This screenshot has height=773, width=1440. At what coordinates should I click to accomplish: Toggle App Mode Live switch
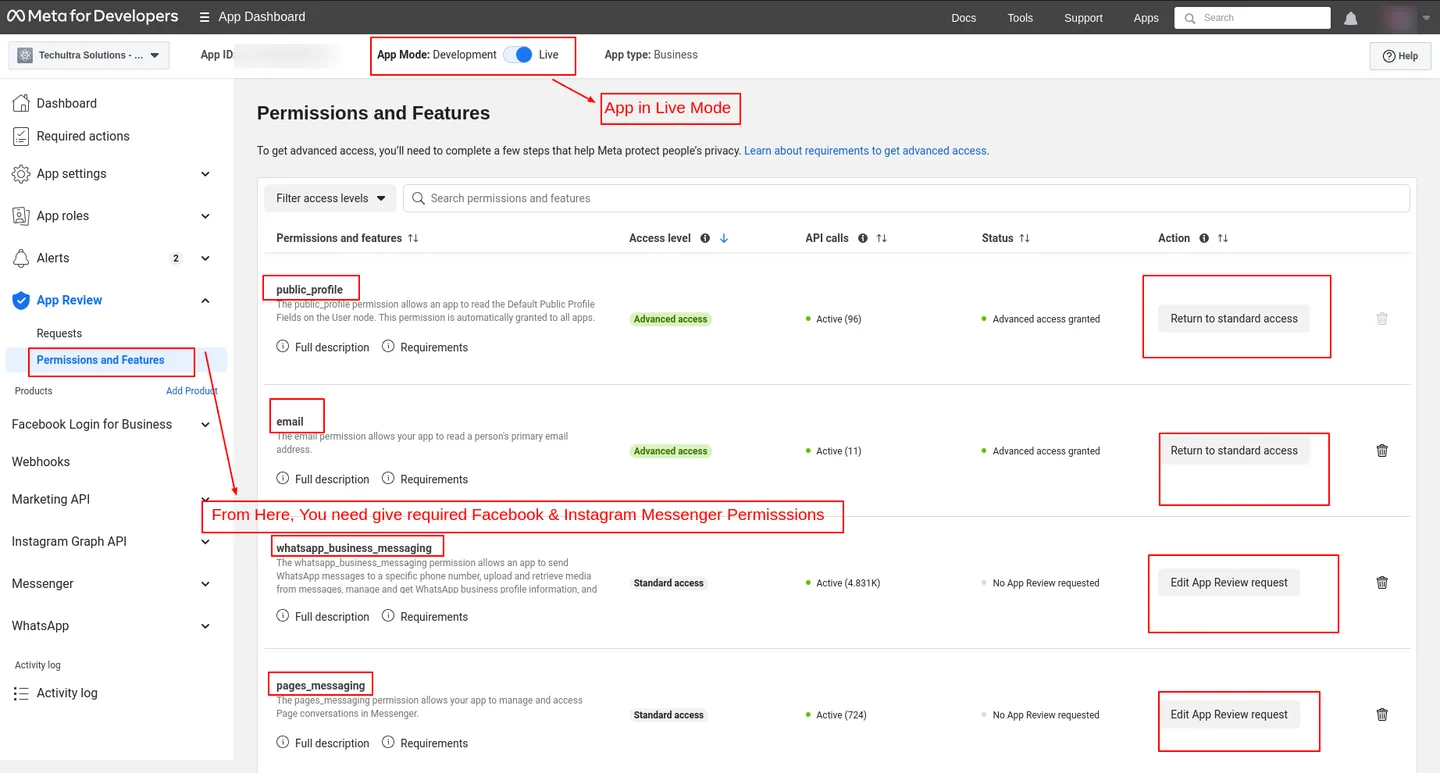518,55
